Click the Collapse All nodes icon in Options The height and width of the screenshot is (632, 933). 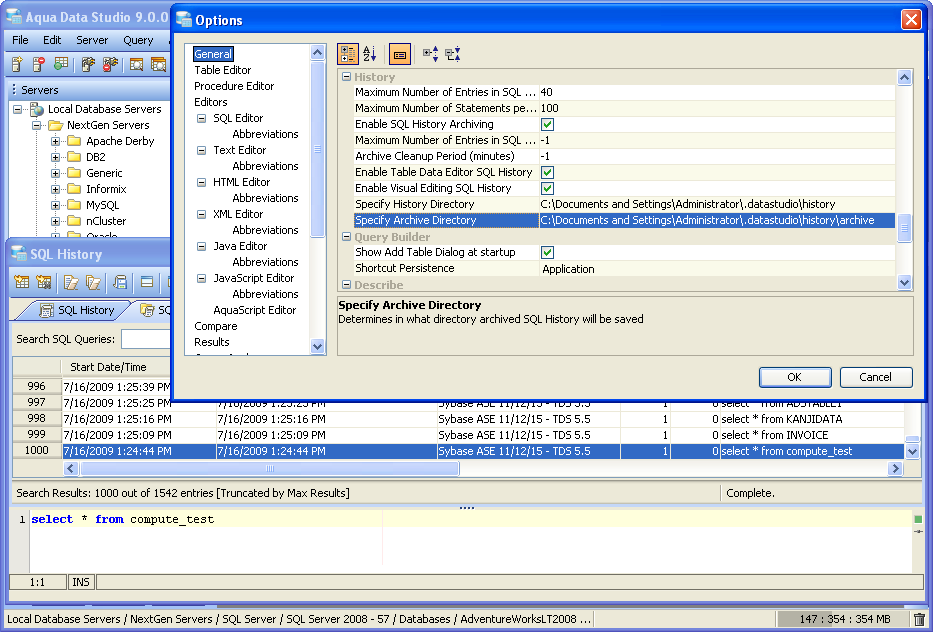pos(453,54)
